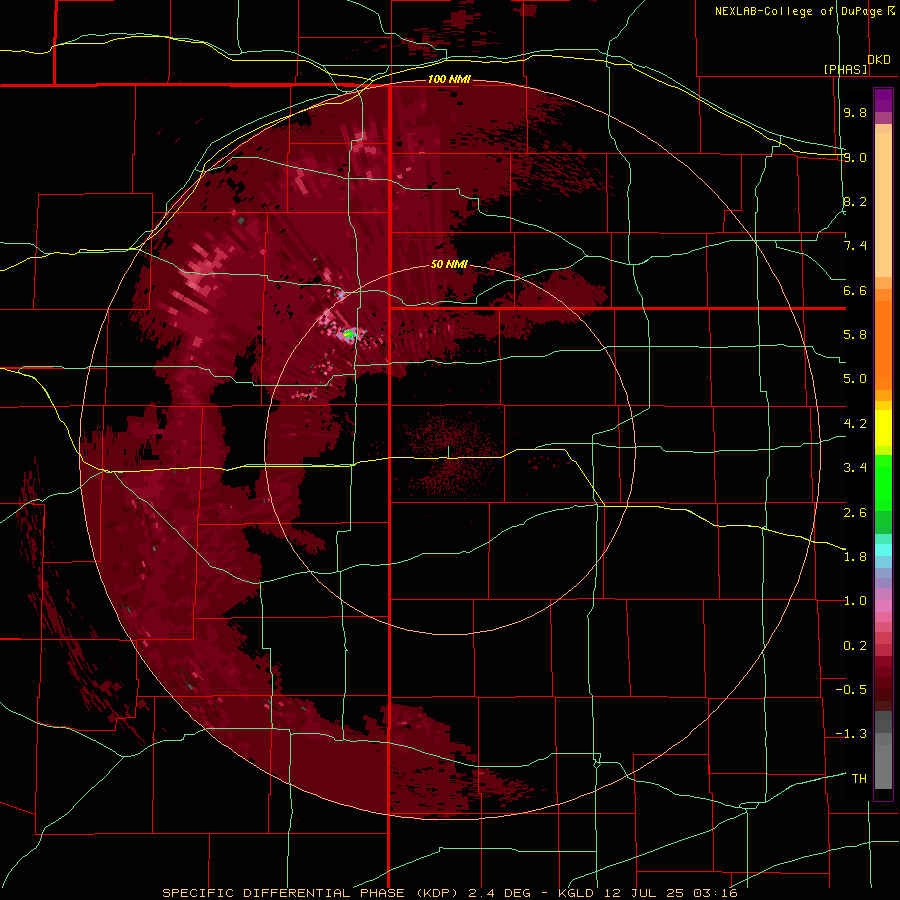
Task: Click the TH threshold label
Action: point(859,779)
